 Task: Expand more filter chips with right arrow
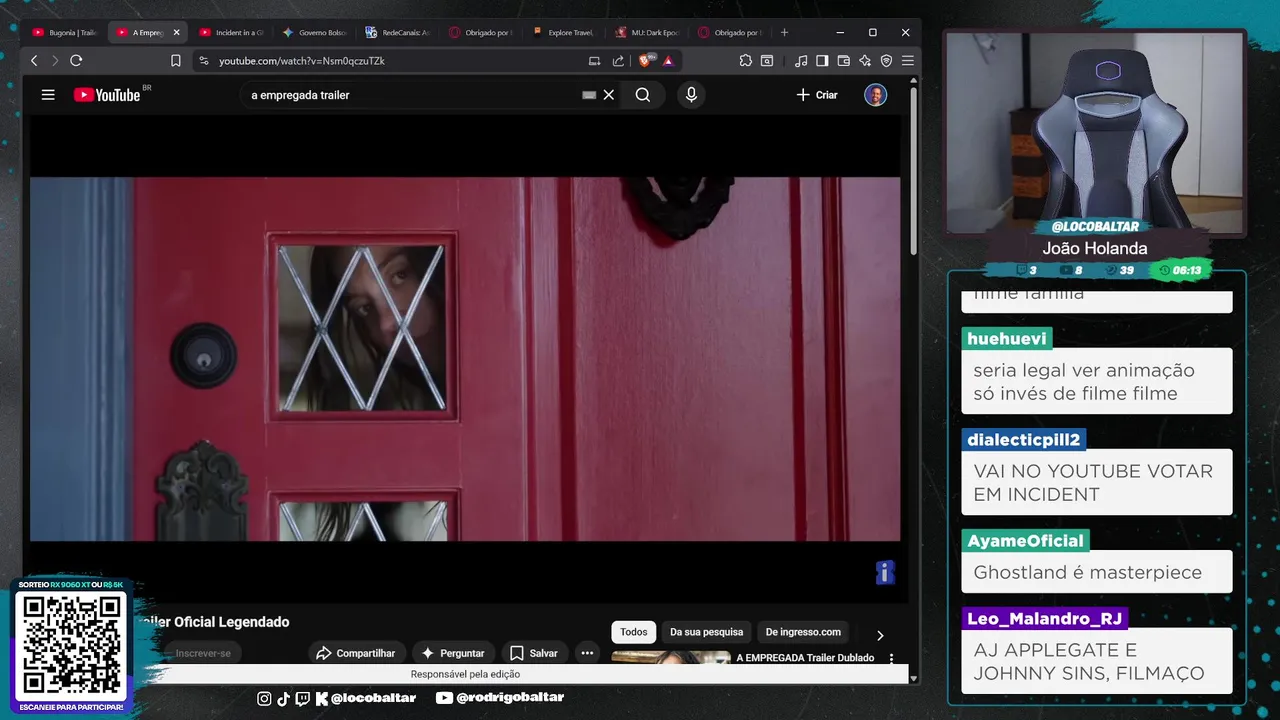(x=880, y=635)
